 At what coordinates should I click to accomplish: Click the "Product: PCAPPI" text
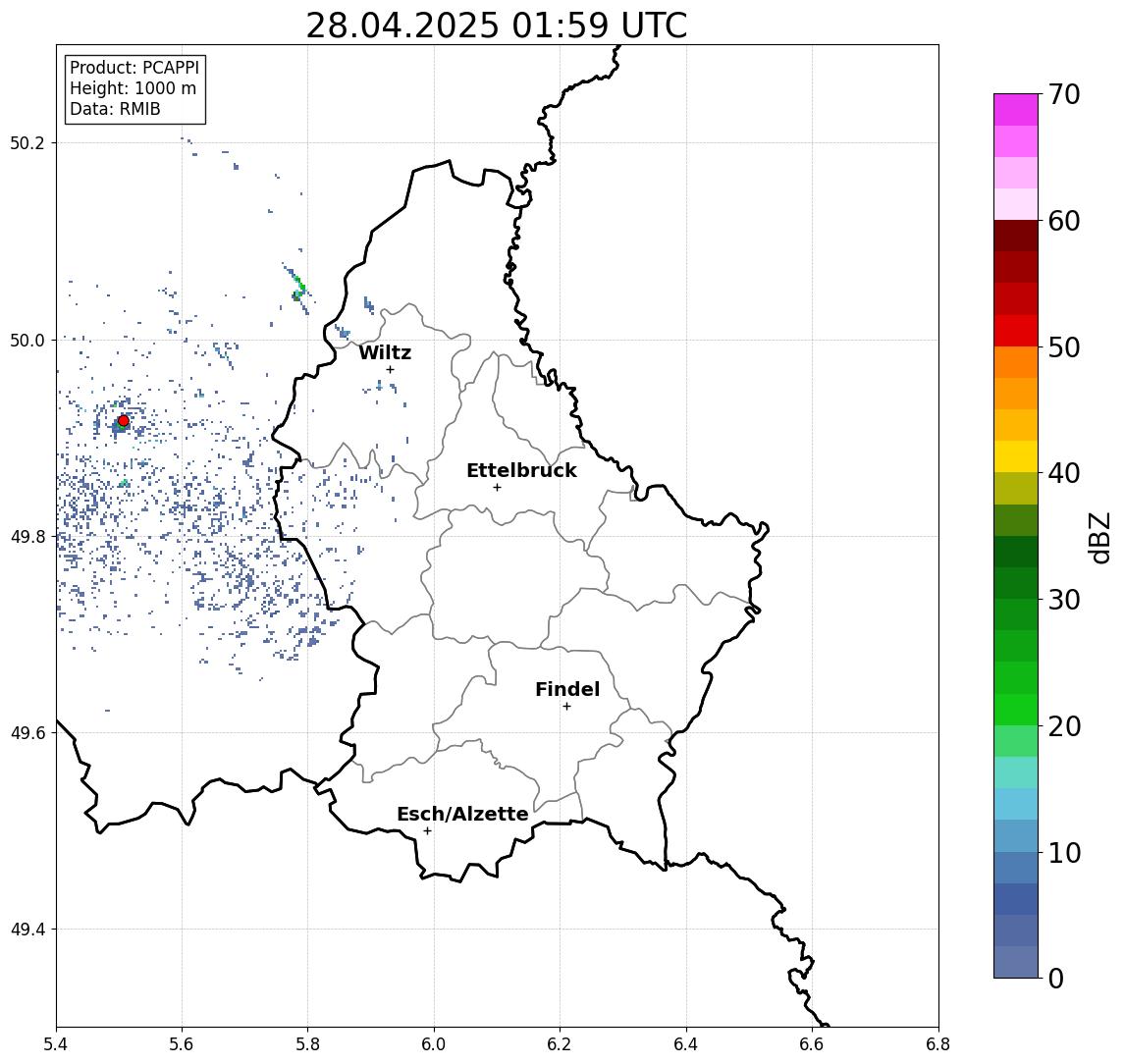point(134,68)
